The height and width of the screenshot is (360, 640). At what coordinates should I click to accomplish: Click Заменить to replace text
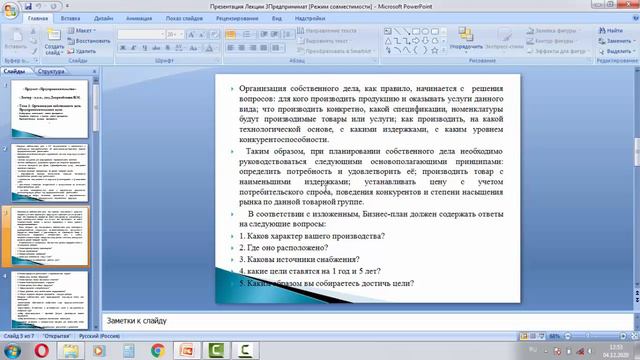click(x=617, y=41)
